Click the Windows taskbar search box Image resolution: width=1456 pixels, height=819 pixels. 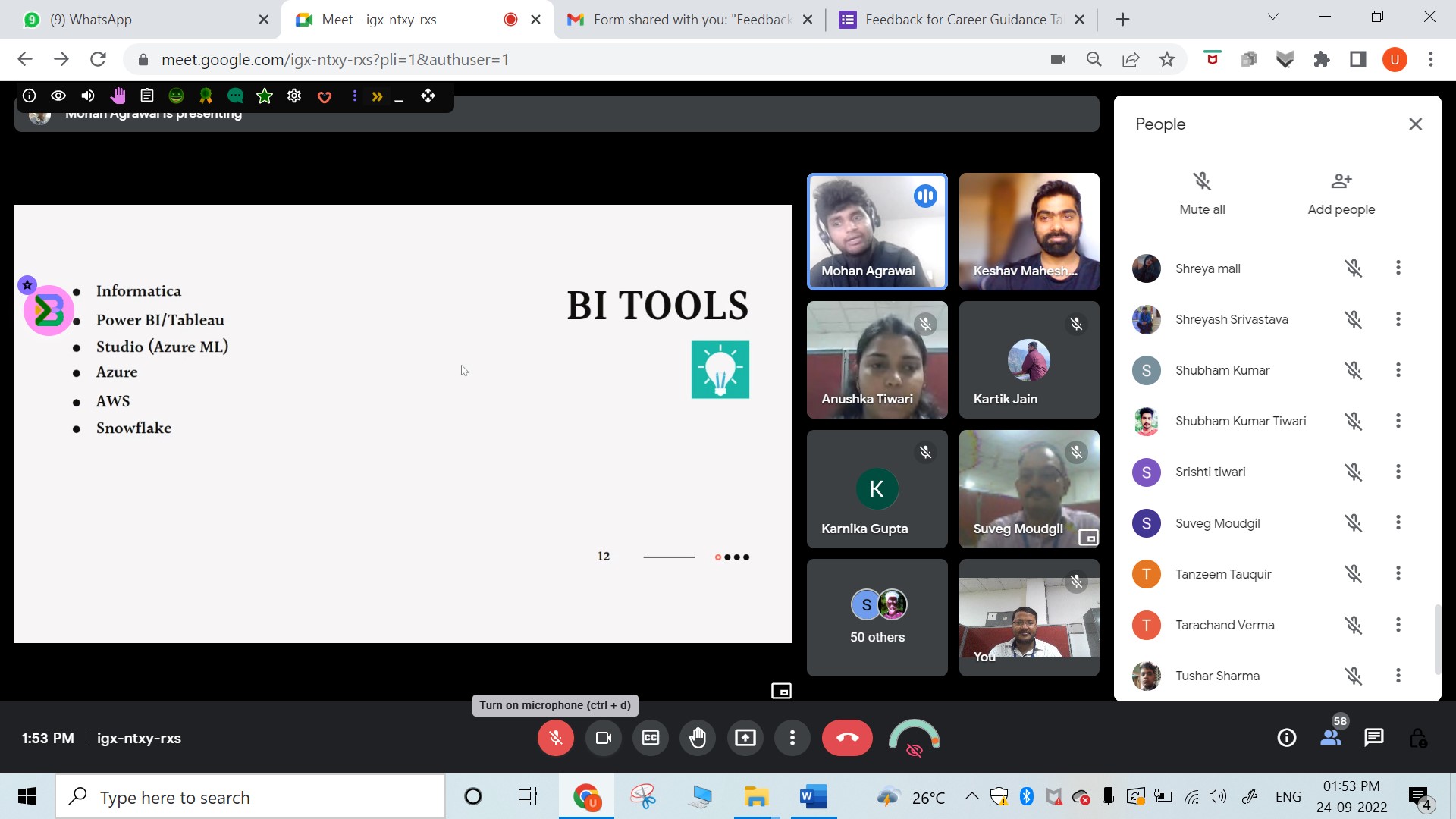(x=250, y=797)
